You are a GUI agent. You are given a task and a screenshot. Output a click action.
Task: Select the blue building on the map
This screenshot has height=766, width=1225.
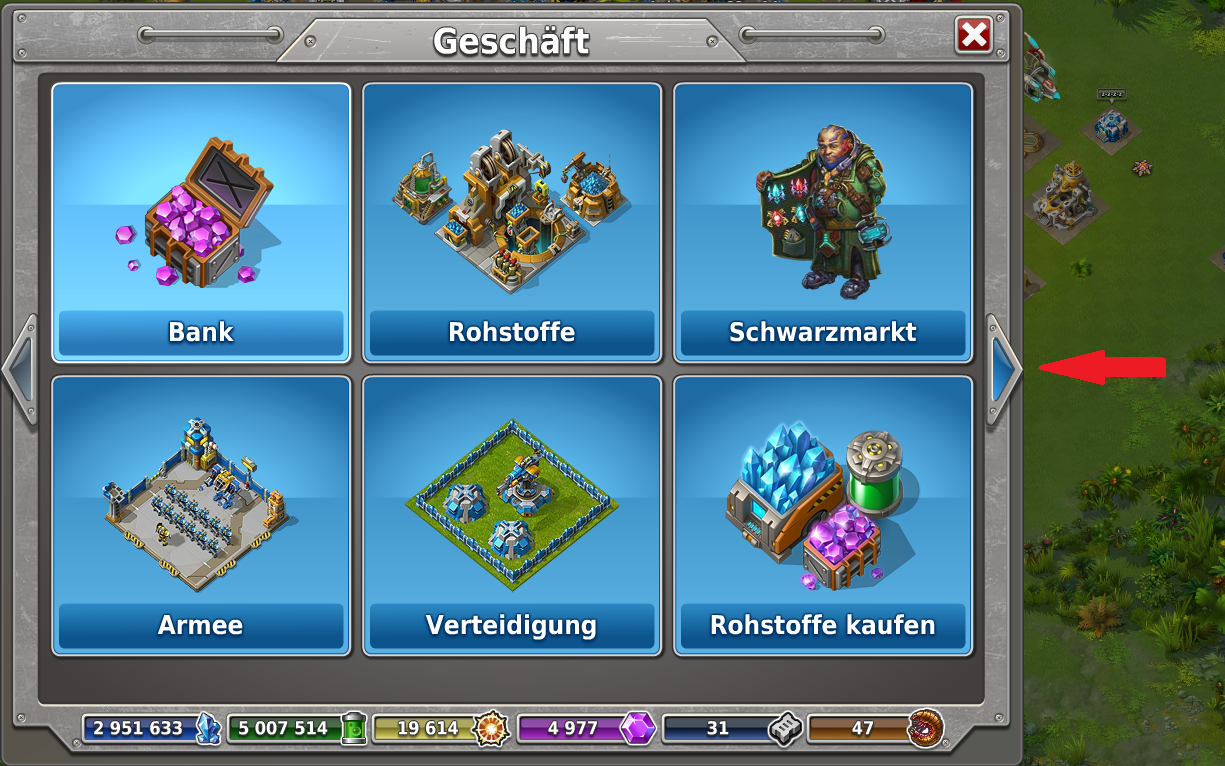[1110, 124]
